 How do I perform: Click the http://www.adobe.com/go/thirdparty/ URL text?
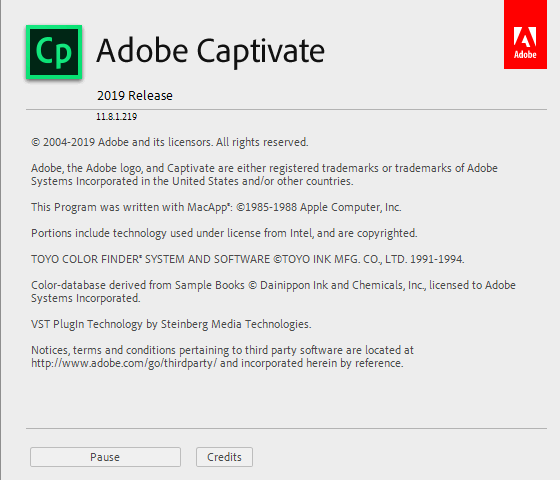(124, 363)
